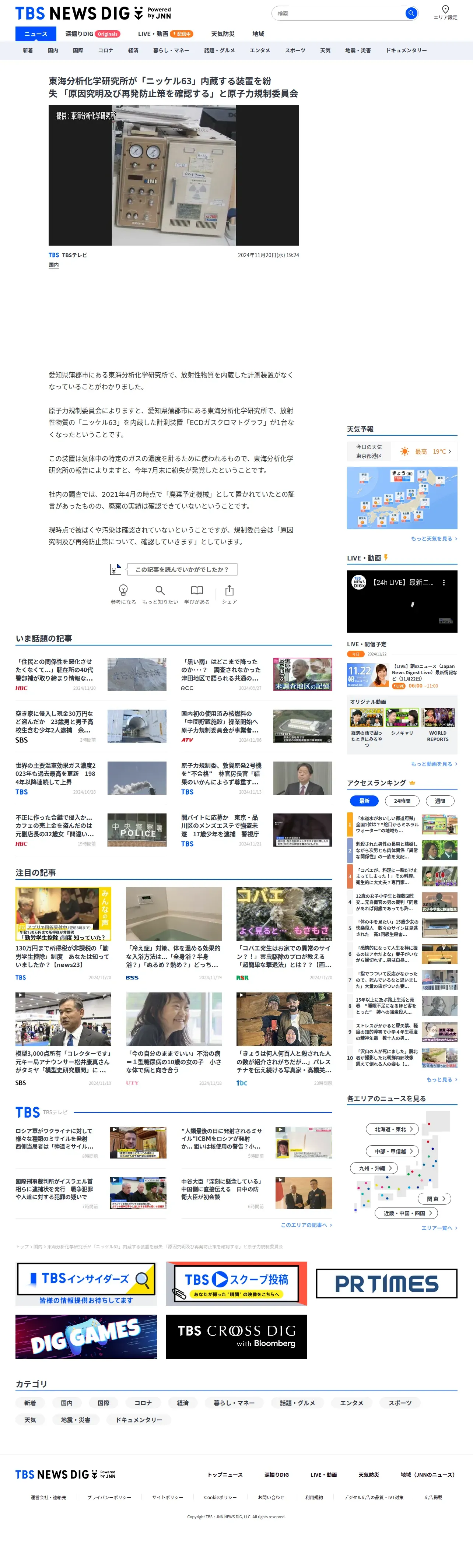Open the WORLD REPORTS original video thumbnail

(438, 718)
